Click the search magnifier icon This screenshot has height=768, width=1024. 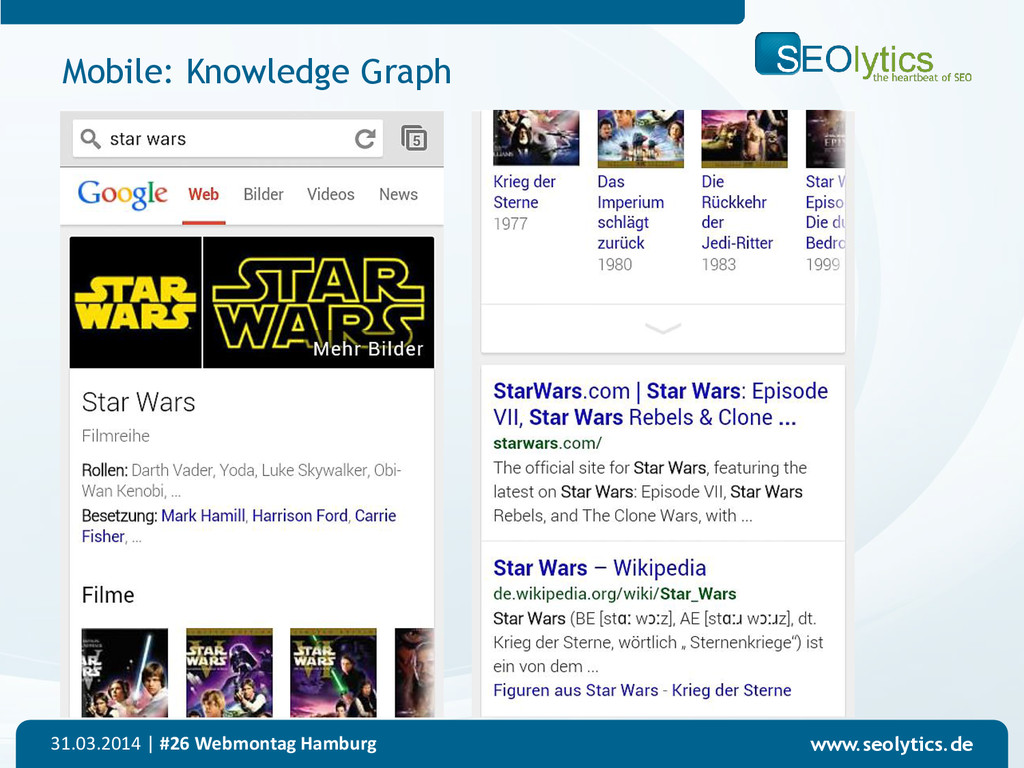tap(90, 138)
